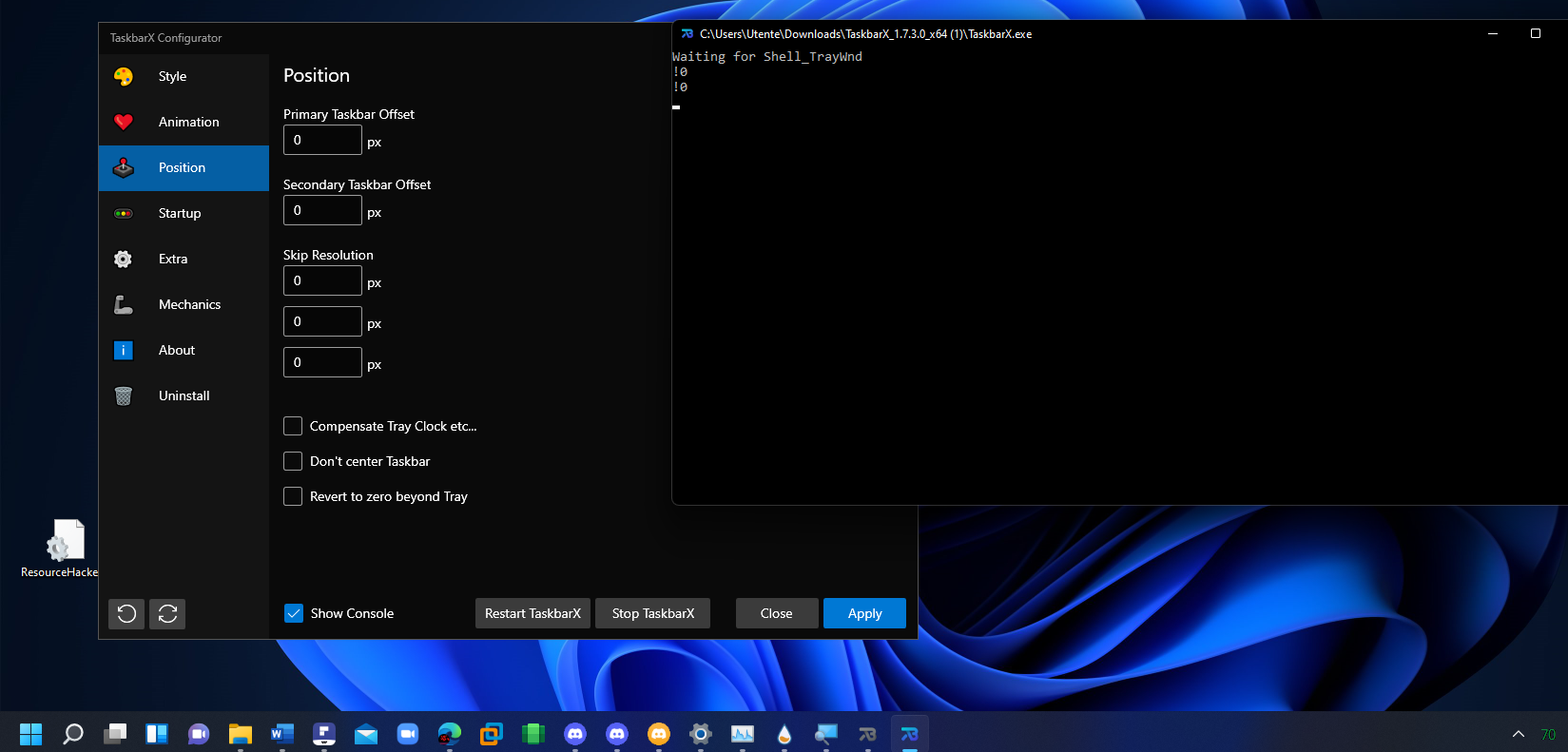The width and height of the screenshot is (1568, 752).
Task: Open taskbar Search
Action: pyautogui.click(x=73, y=734)
